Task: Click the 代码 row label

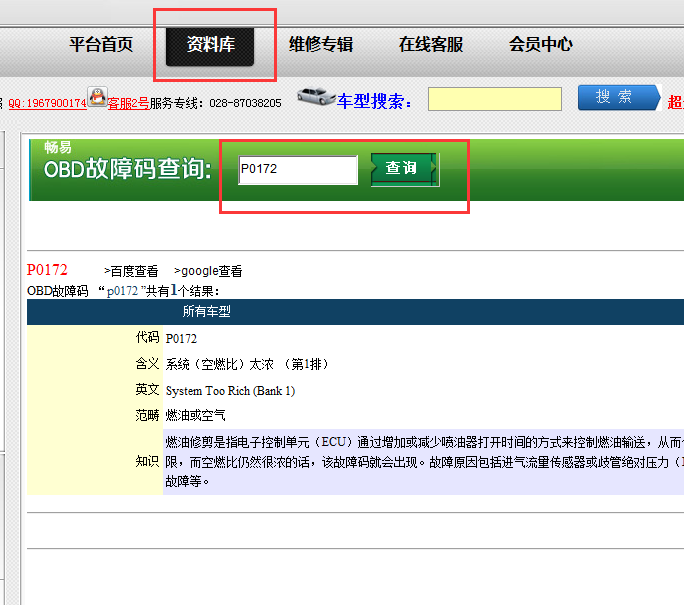Action: (x=147, y=337)
